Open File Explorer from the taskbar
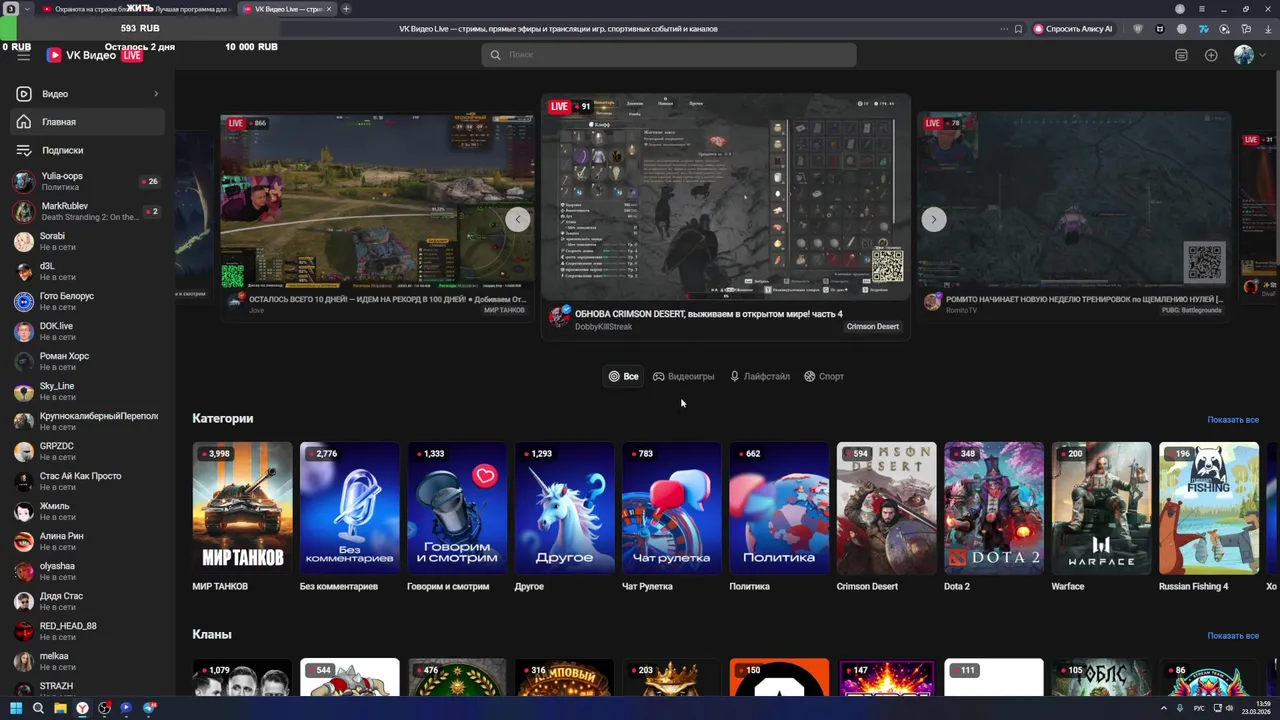The width and height of the screenshot is (1280, 720). (x=60, y=708)
